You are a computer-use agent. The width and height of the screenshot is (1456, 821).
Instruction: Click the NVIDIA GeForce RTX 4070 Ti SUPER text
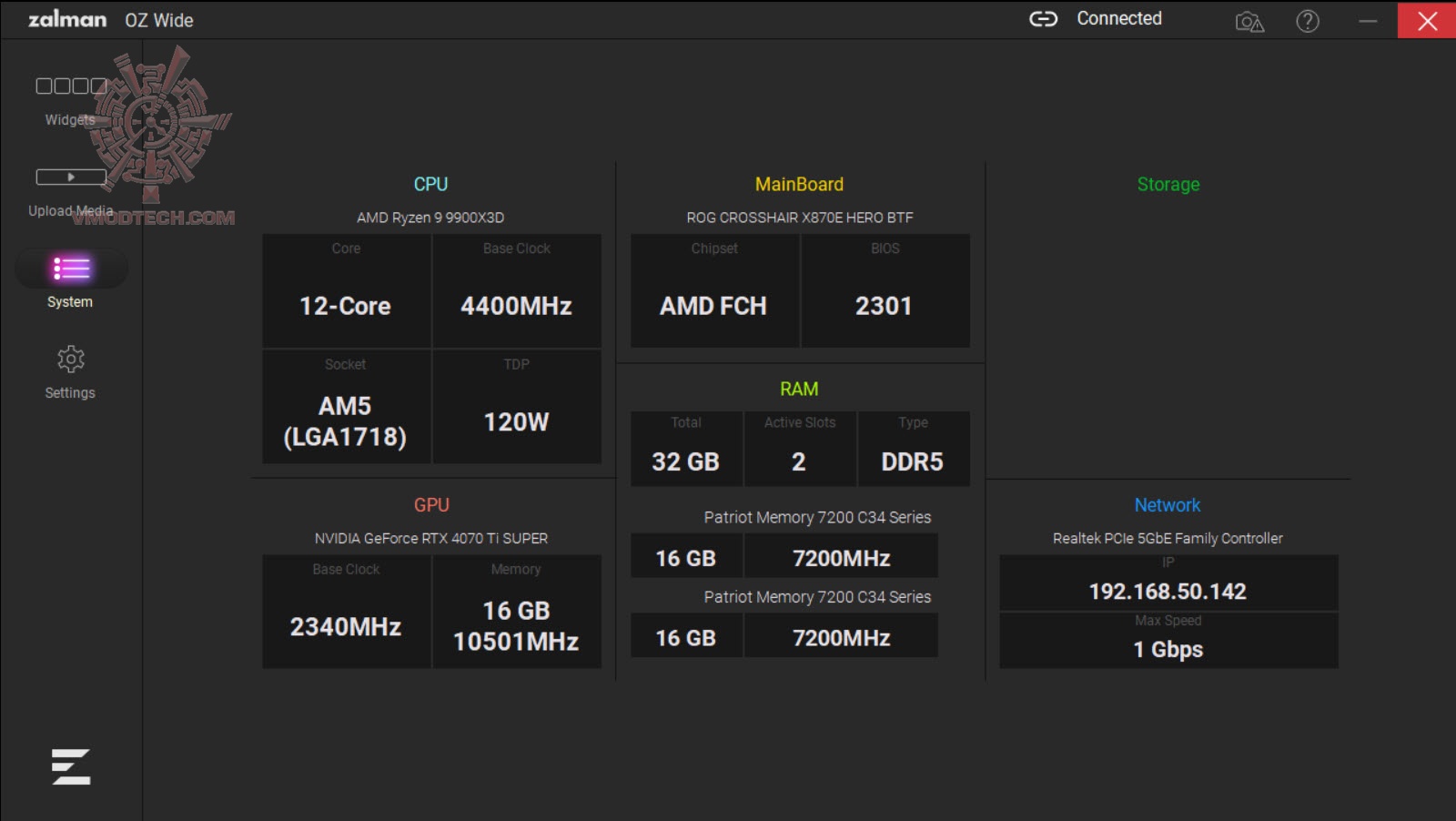coord(431,539)
